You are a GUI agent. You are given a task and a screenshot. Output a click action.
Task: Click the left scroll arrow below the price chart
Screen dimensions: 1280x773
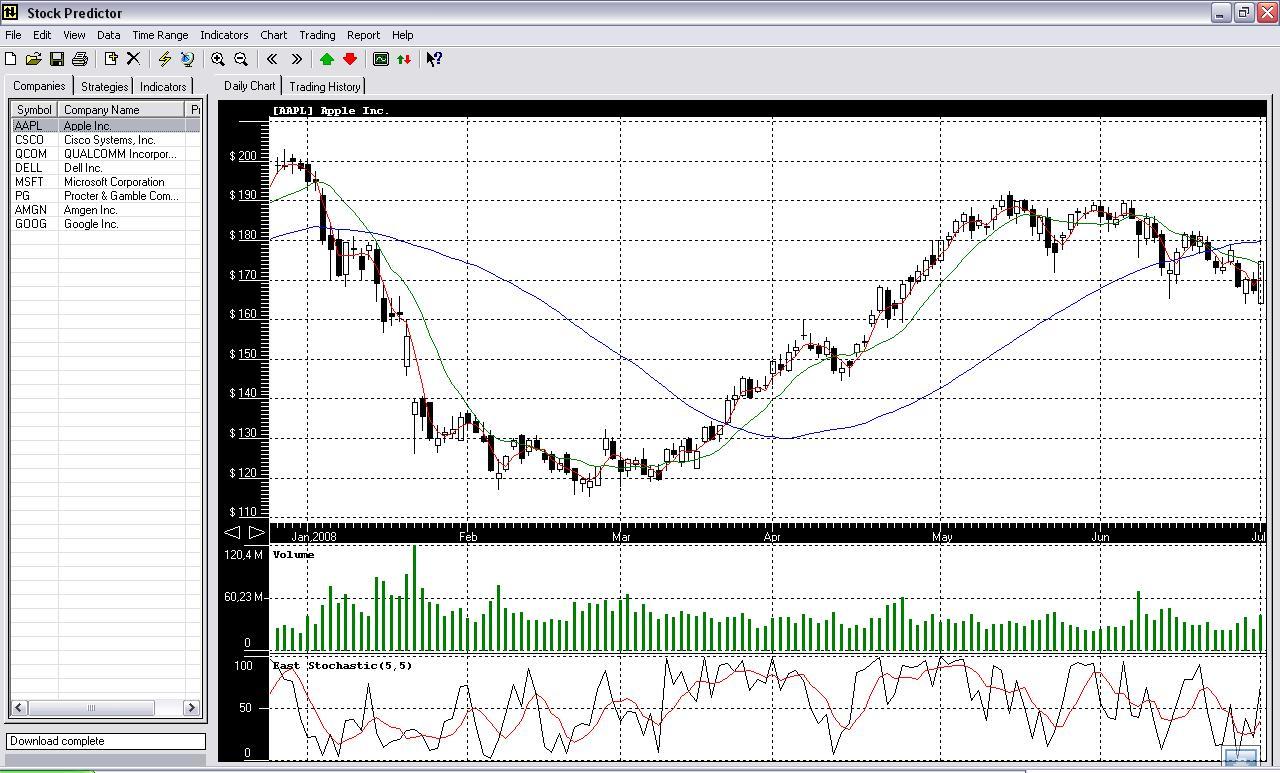pos(232,532)
